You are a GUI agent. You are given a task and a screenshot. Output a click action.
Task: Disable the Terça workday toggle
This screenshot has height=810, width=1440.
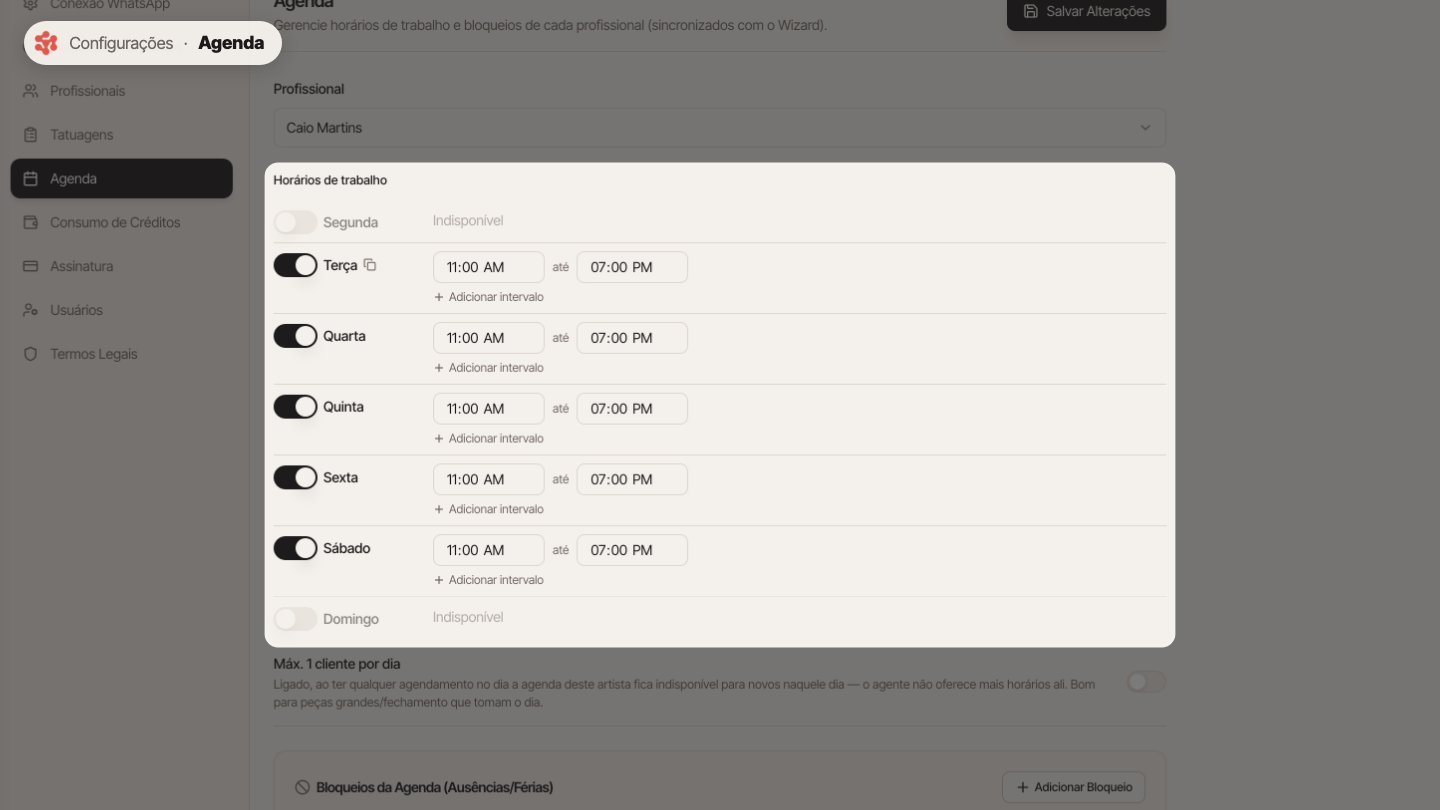pyautogui.click(x=295, y=265)
